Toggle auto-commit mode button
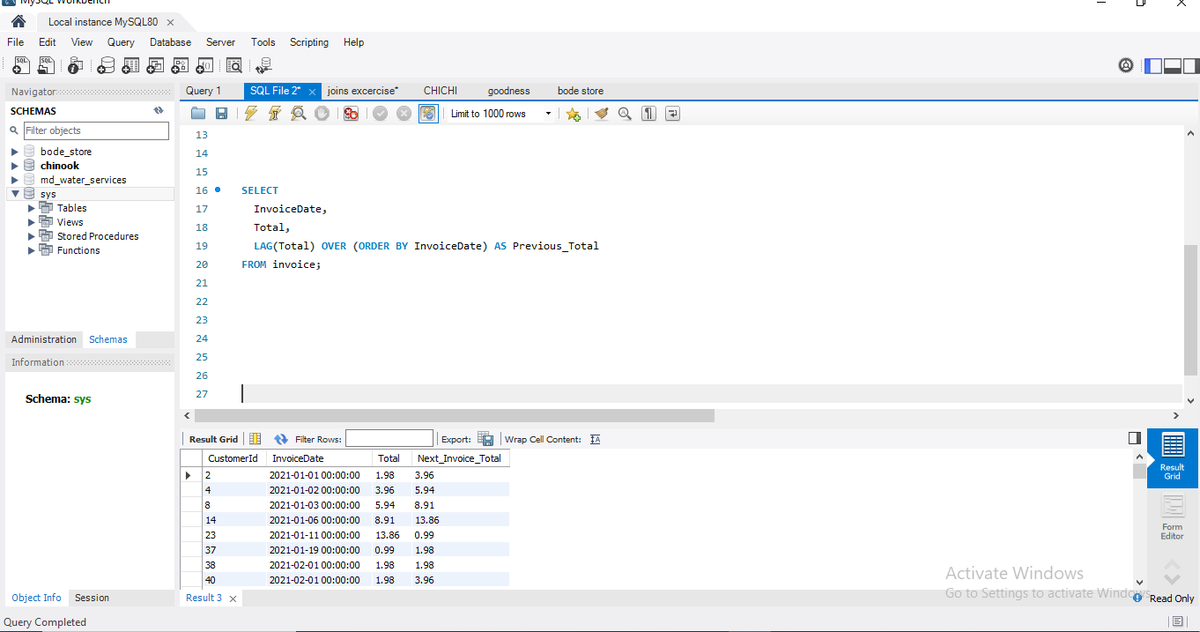The height and width of the screenshot is (632, 1200). click(x=426, y=114)
